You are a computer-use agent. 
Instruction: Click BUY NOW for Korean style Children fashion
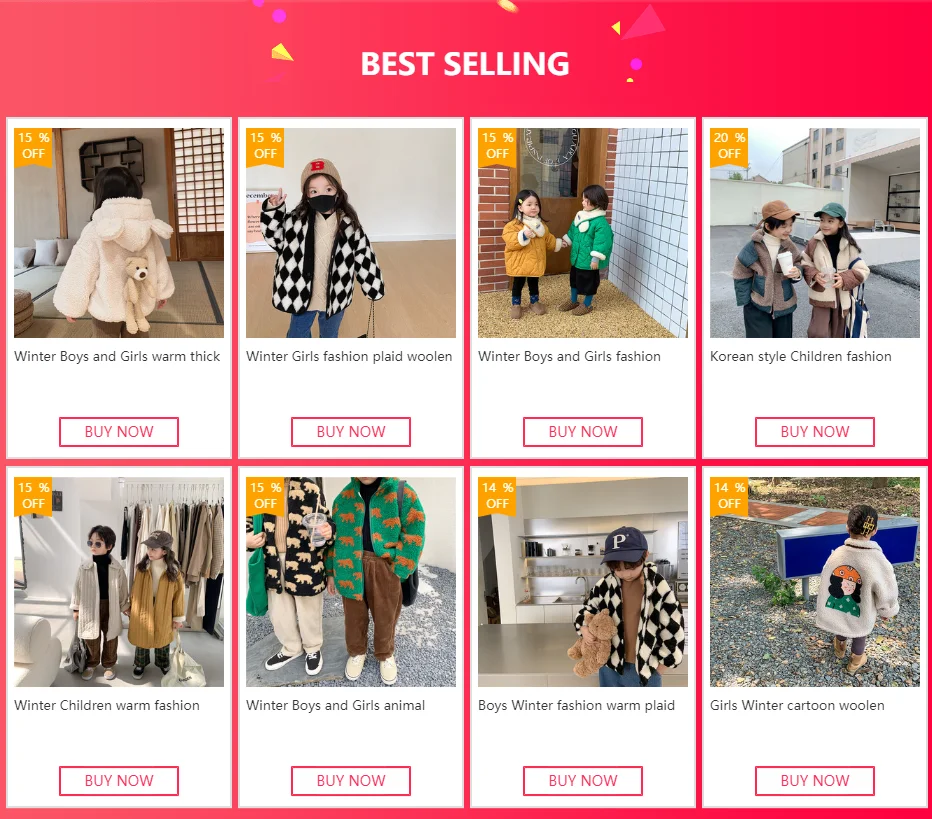[x=815, y=431]
